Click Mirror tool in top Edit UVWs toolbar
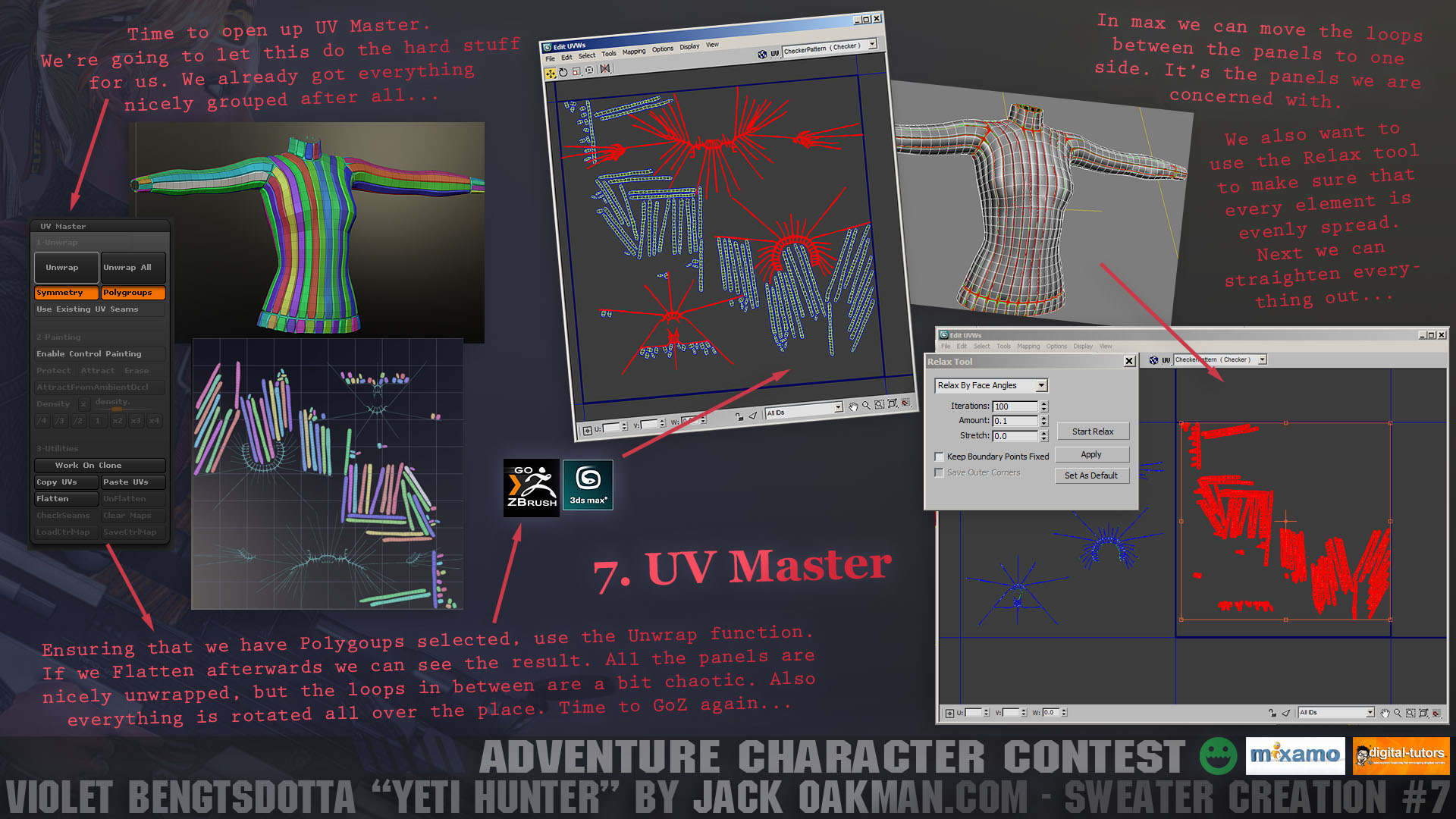Viewport: 1456px width, 819px height. coord(605,68)
